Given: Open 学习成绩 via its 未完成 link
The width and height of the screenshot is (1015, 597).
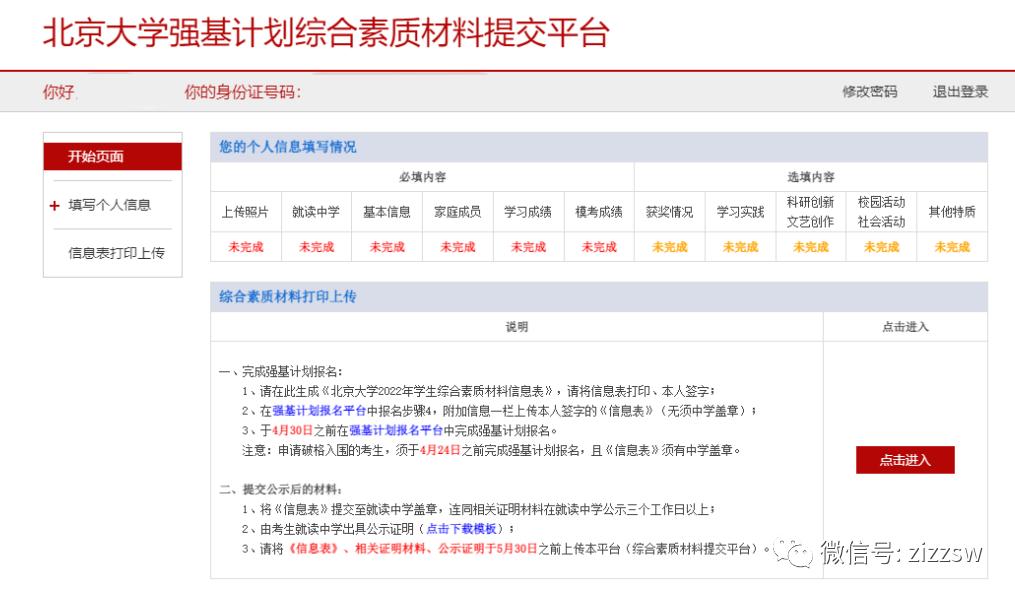Looking at the screenshot, I should [527, 245].
